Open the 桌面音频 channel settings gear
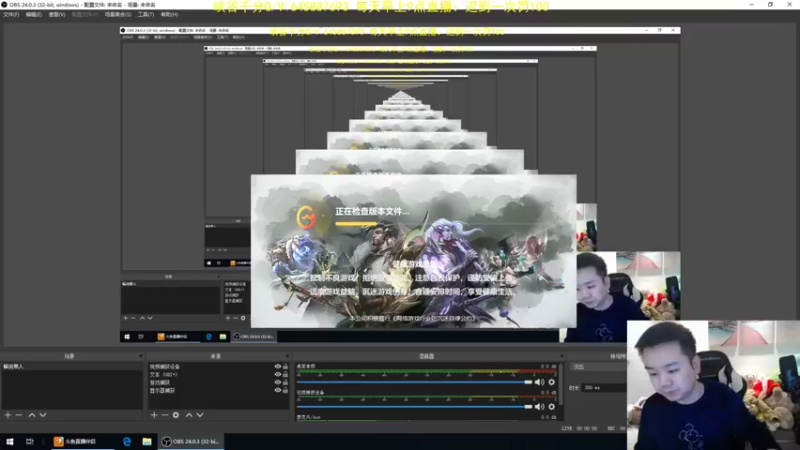 552,382
